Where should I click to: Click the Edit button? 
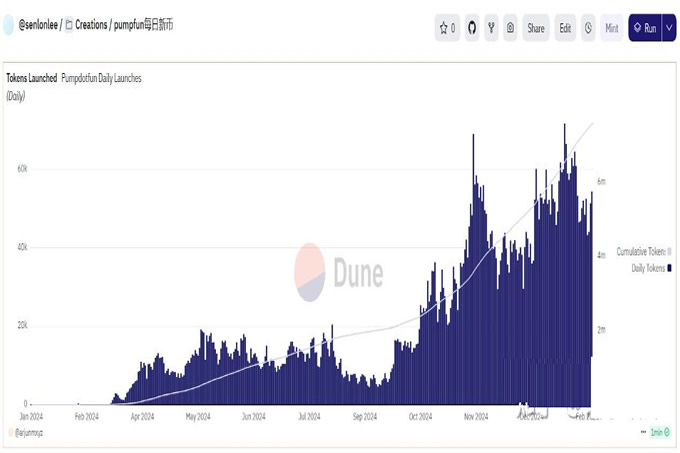(x=565, y=28)
